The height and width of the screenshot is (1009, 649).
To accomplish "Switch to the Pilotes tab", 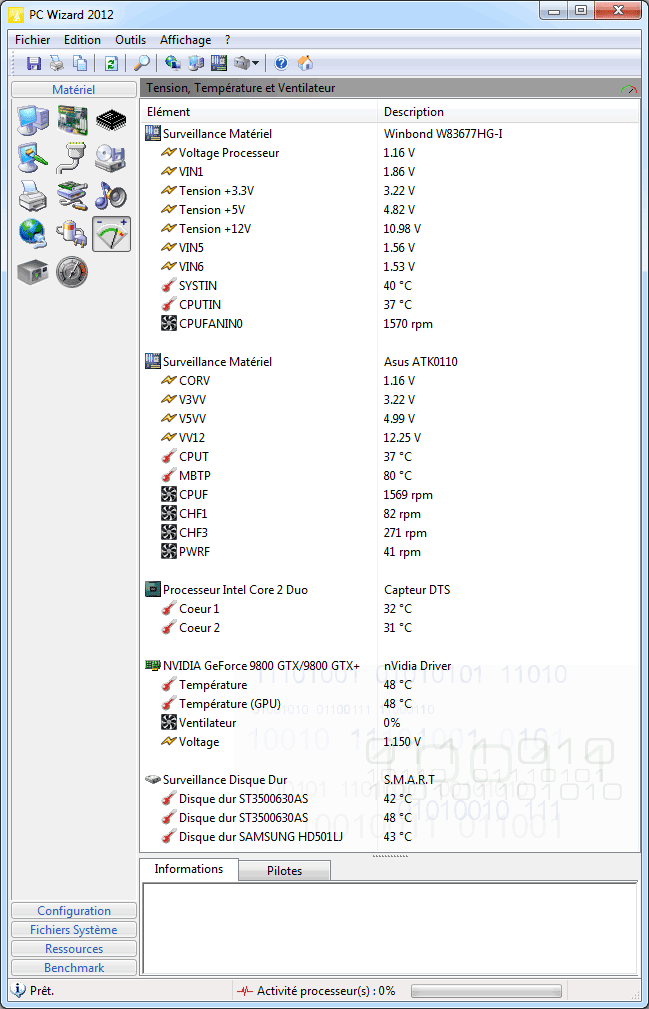I will tap(284, 871).
